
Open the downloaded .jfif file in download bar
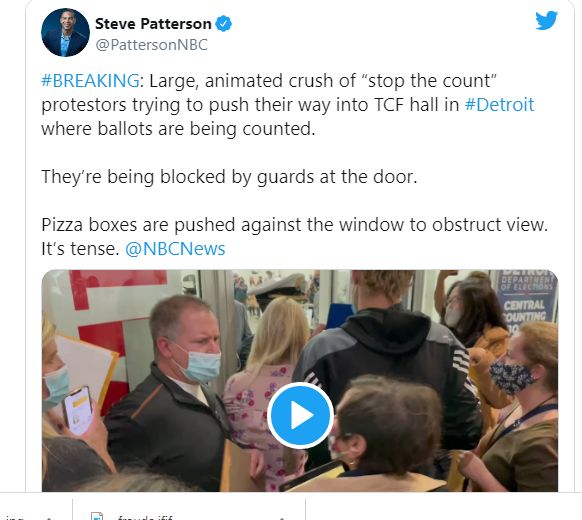[146, 517]
